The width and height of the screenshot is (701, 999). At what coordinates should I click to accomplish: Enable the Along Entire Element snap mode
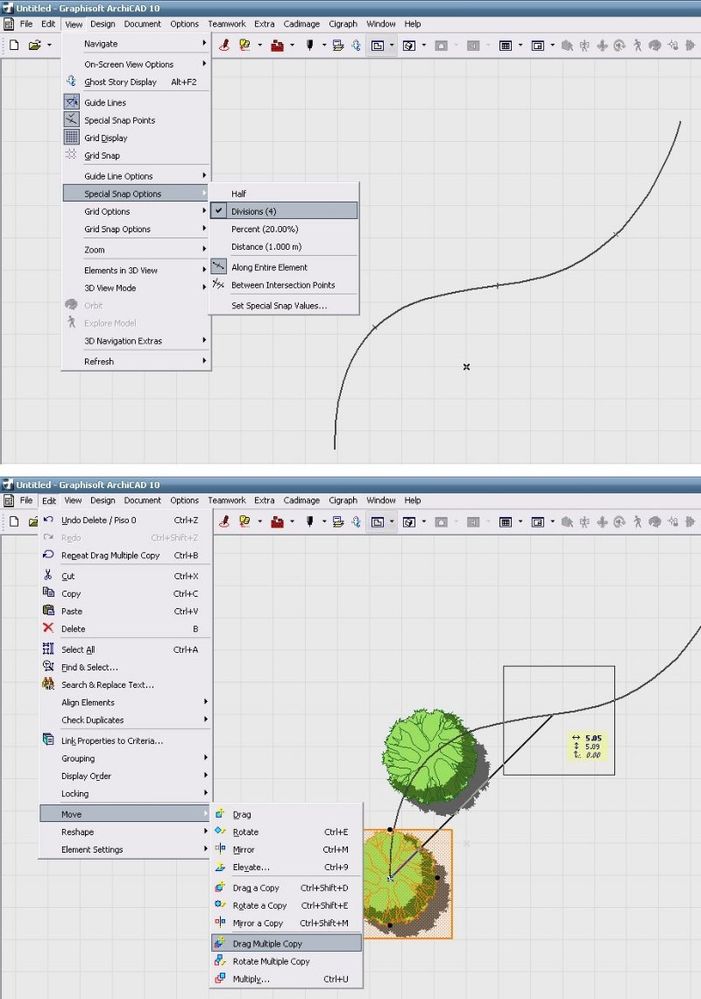coord(284,268)
